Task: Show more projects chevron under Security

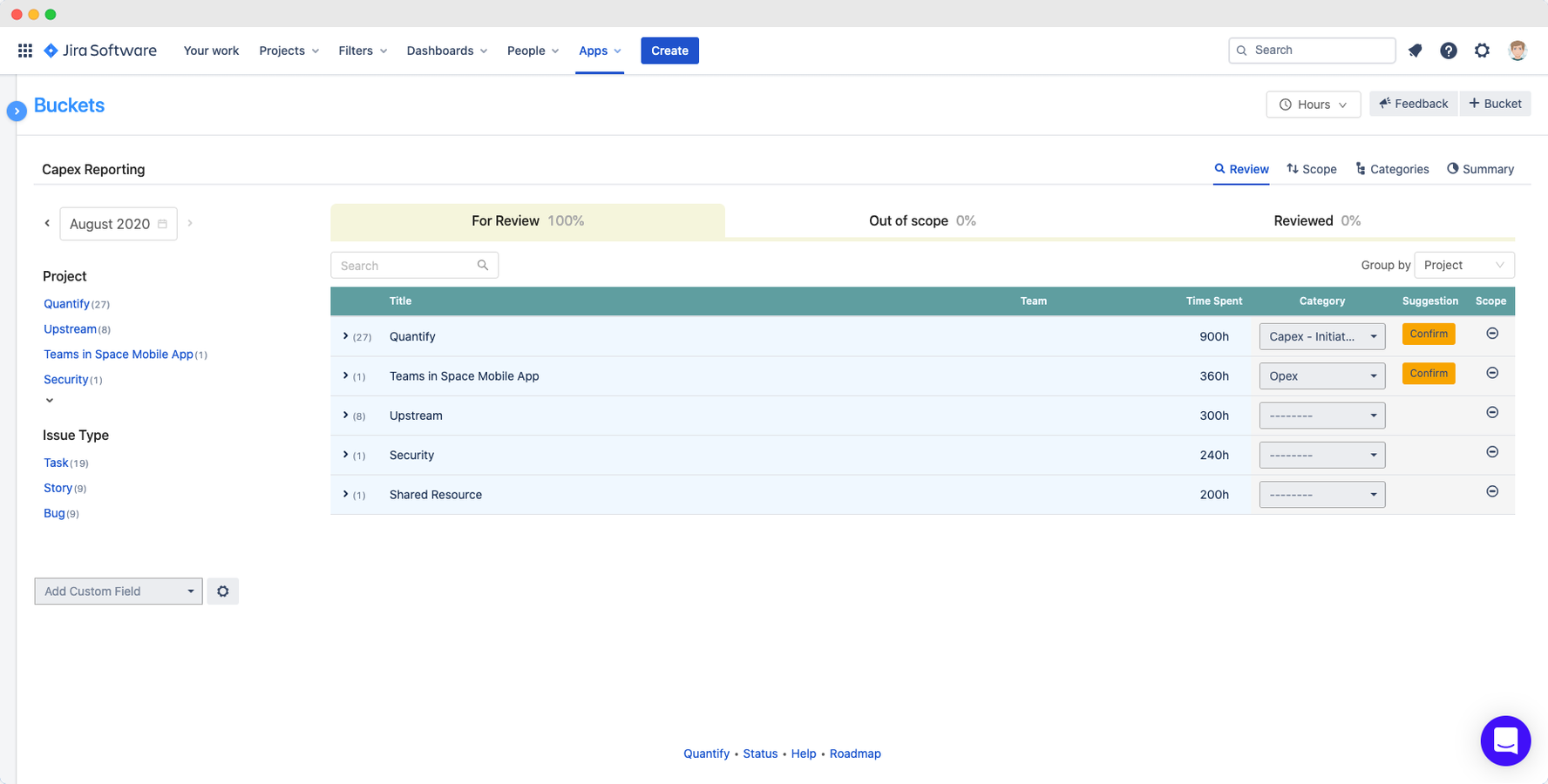Action: coord(50,401)
